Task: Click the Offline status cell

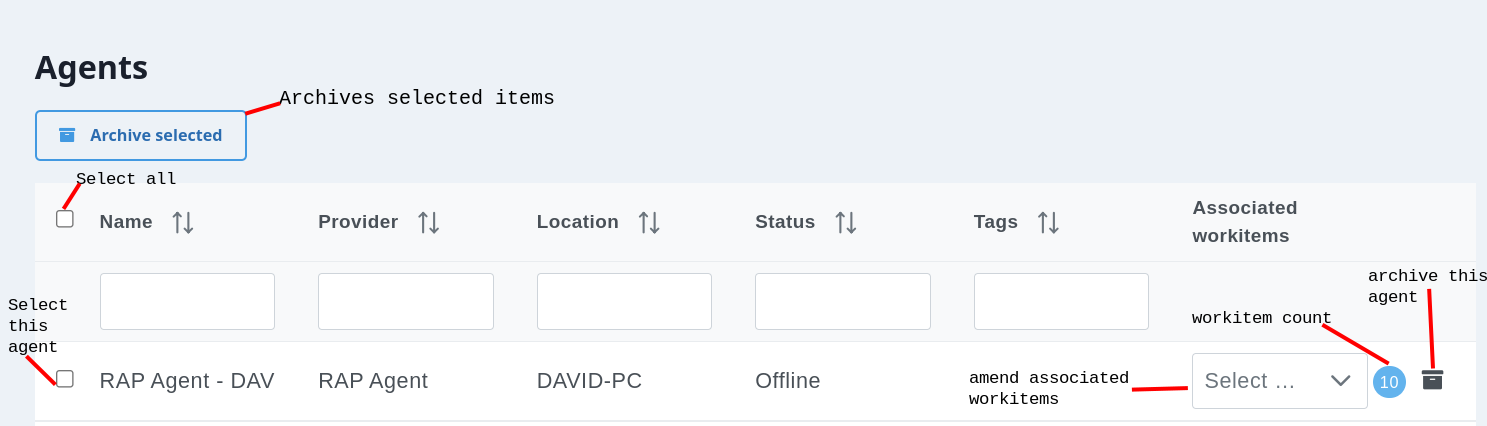Action: (x=788, y=381)
